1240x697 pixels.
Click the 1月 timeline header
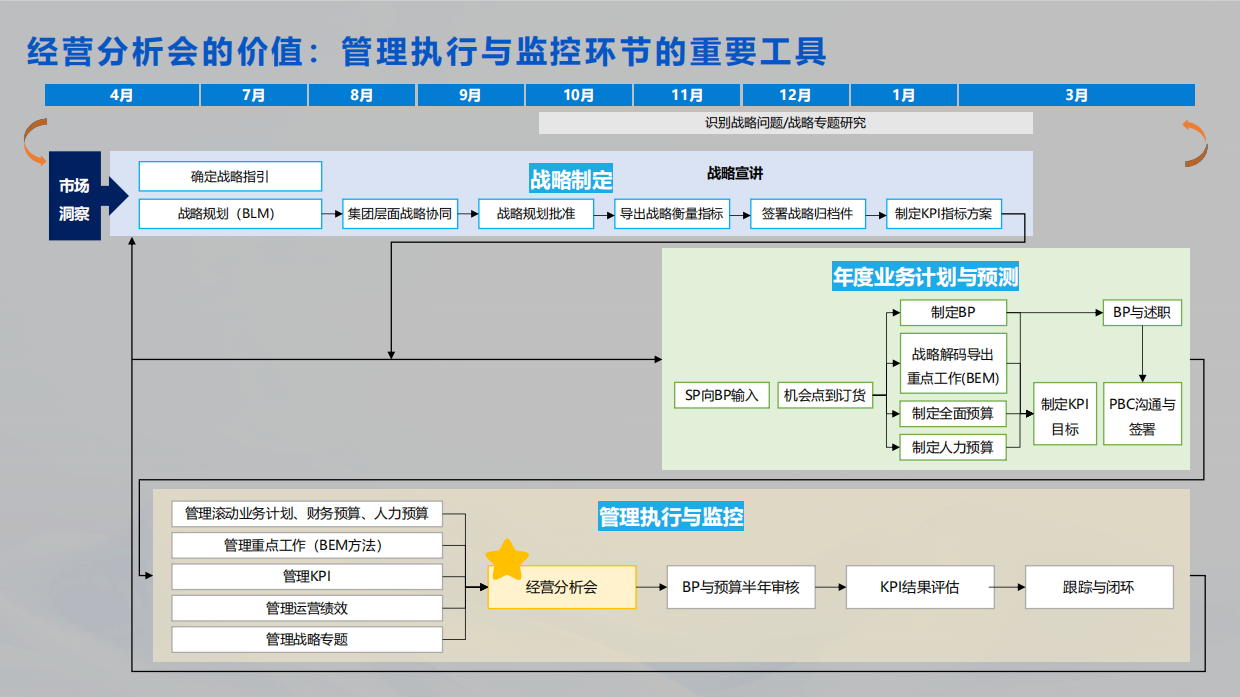(x=903, y=95)
